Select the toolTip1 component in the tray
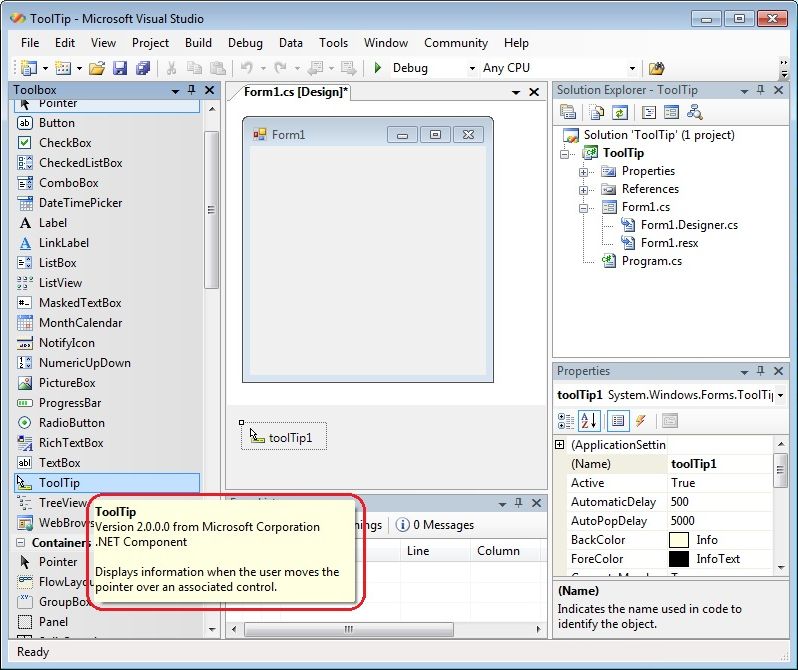This screenshot has height=670, width=798. pos(283,437)
